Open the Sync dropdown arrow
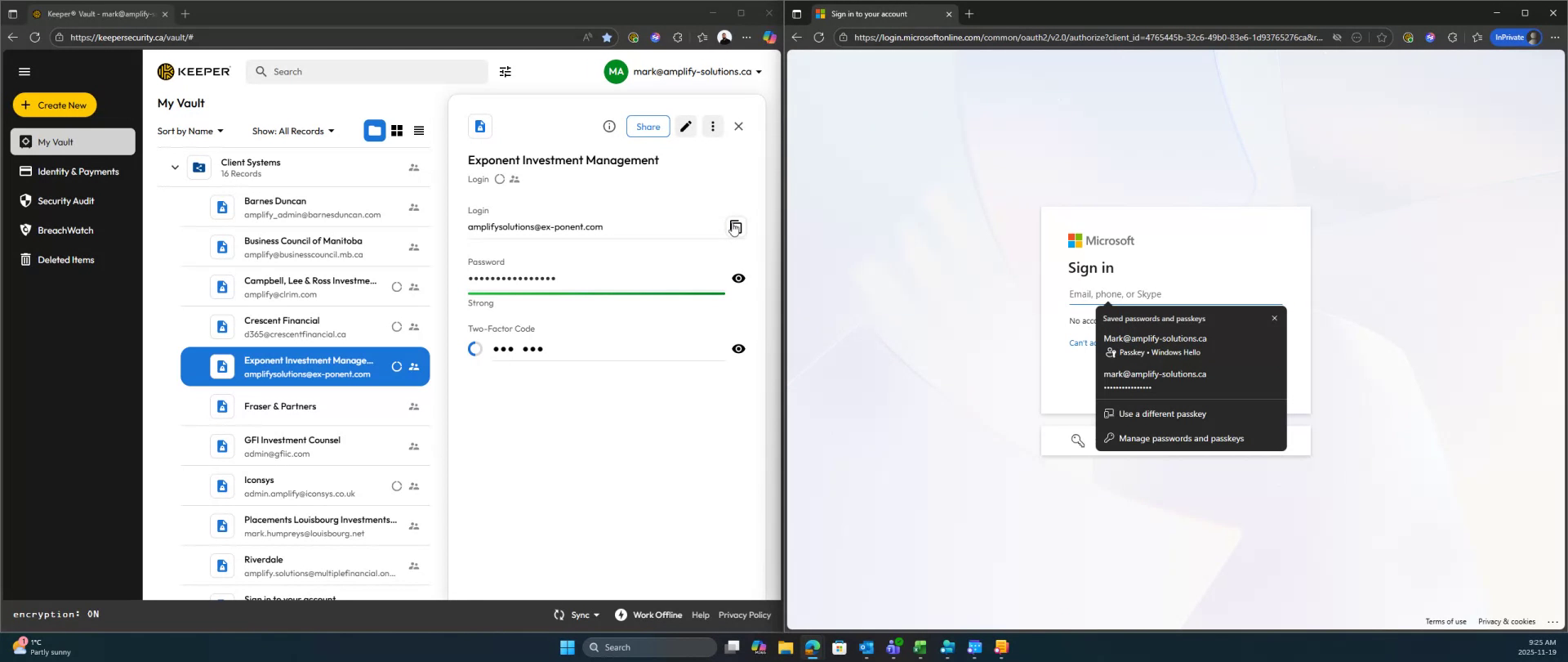Image resolution: width=1568 pixels, height=662 pixels. click(x=597, y=615)
